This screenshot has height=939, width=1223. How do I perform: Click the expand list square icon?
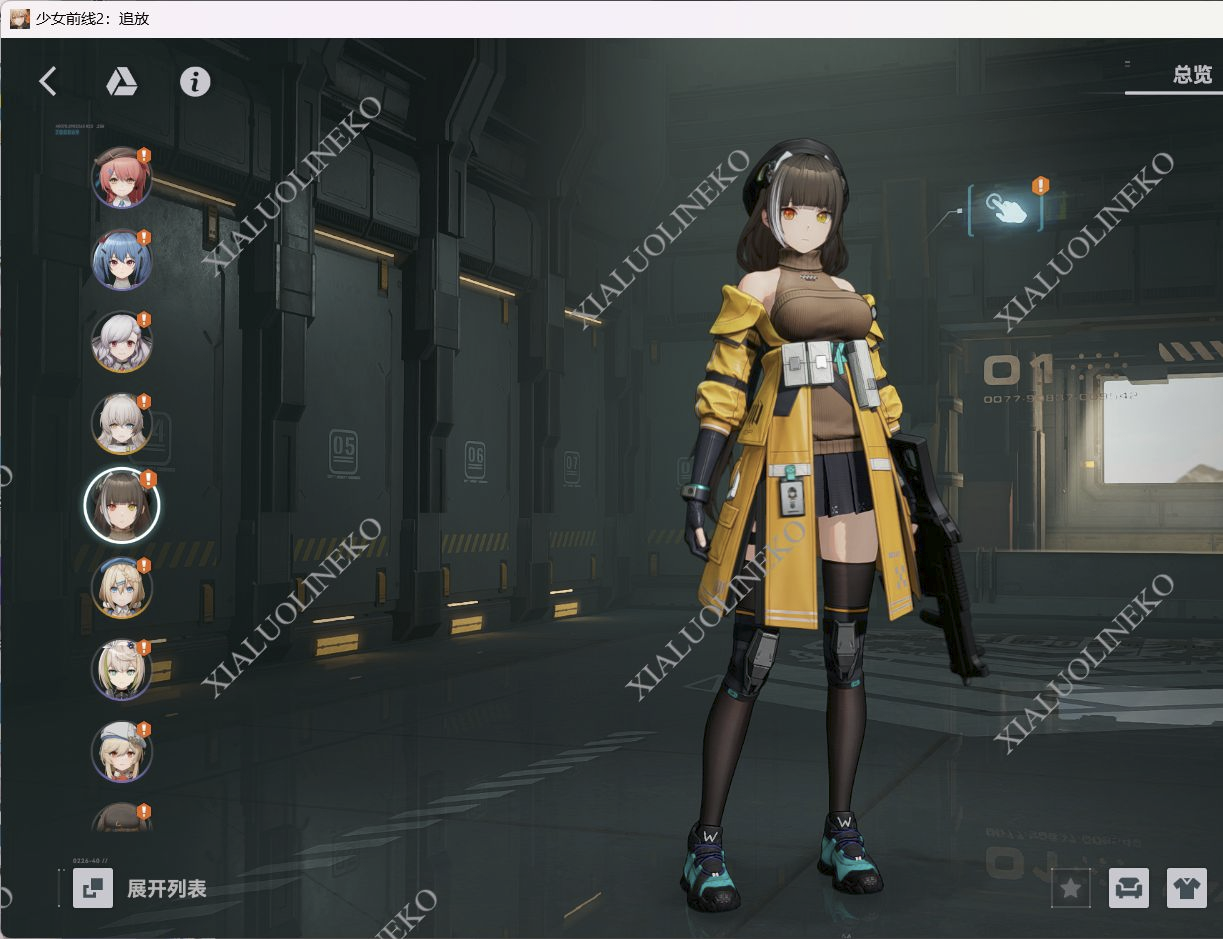[93, 888]
